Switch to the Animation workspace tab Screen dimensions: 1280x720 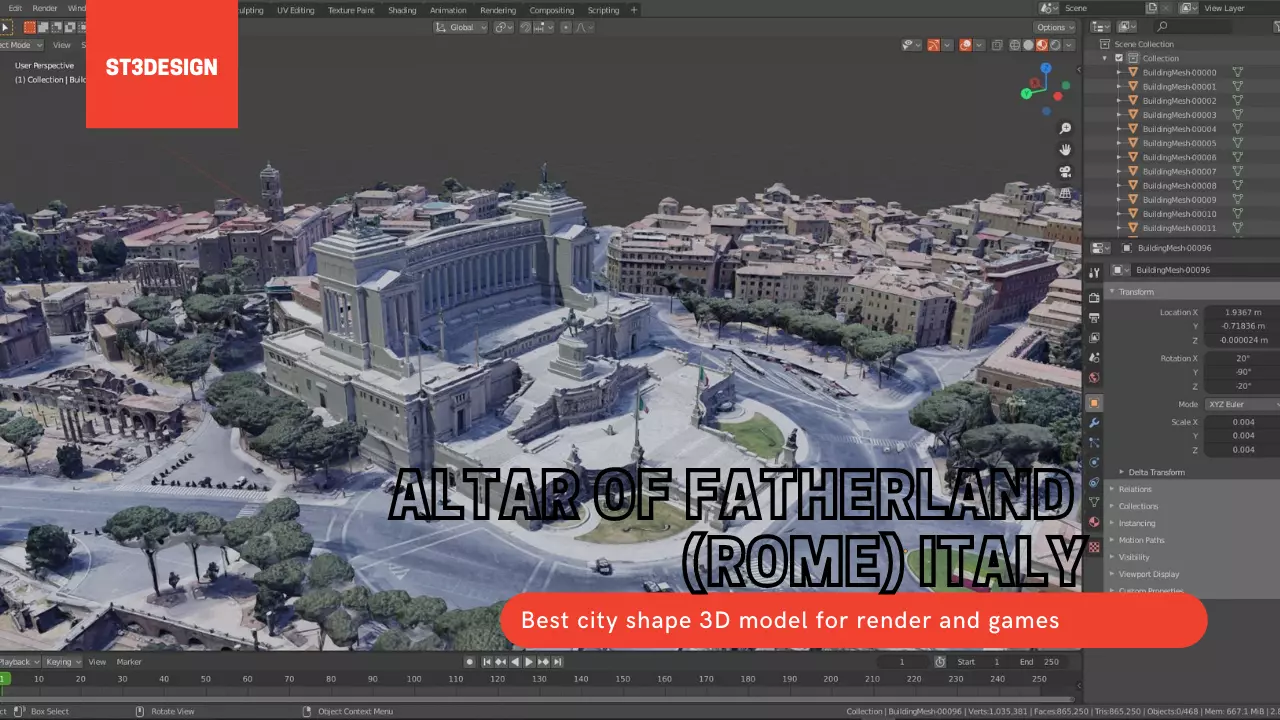pyautogui.click(x=448, y=10)
